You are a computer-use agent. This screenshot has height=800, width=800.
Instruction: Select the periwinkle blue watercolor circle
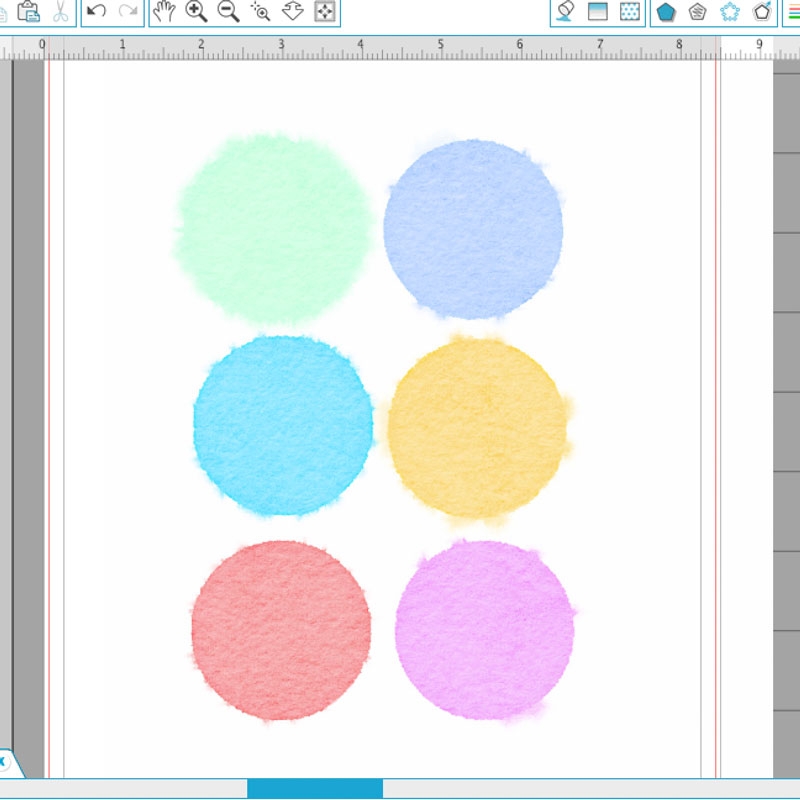pyautogui.click(x=473, y=229)
